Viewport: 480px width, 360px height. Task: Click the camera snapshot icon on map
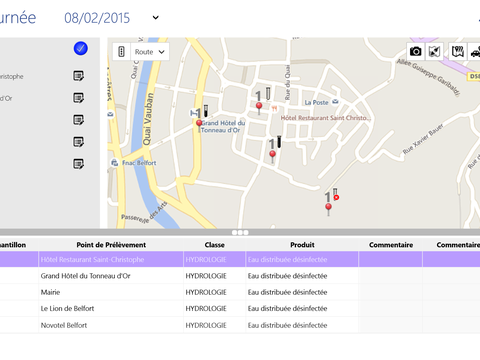[415, 51]
